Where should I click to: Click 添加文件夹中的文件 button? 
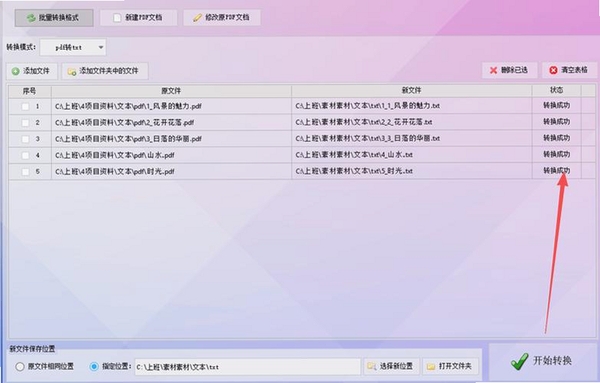105,71
